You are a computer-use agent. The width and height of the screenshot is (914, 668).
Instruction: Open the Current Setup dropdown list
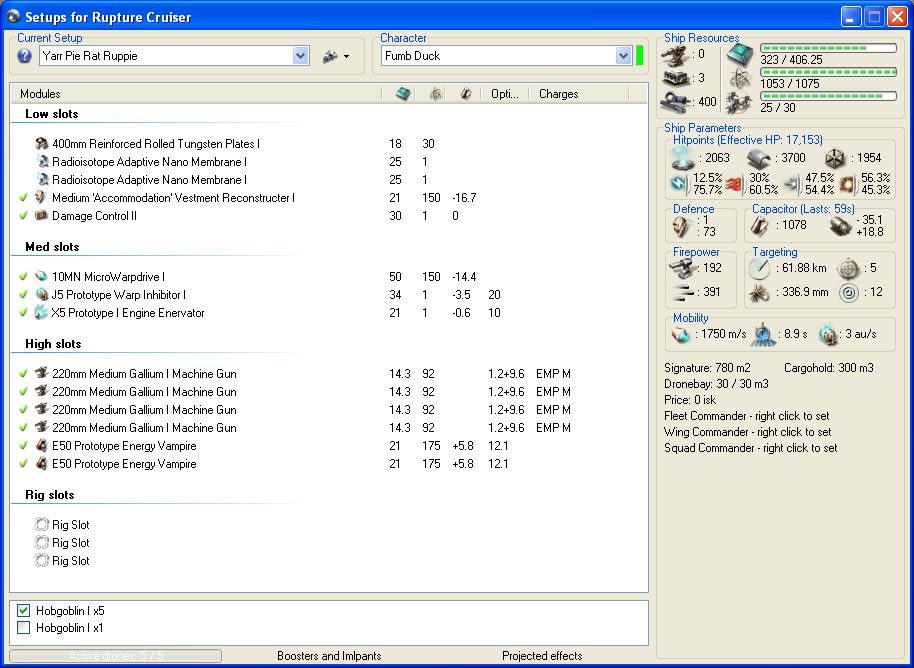click(x=301, y=57)
